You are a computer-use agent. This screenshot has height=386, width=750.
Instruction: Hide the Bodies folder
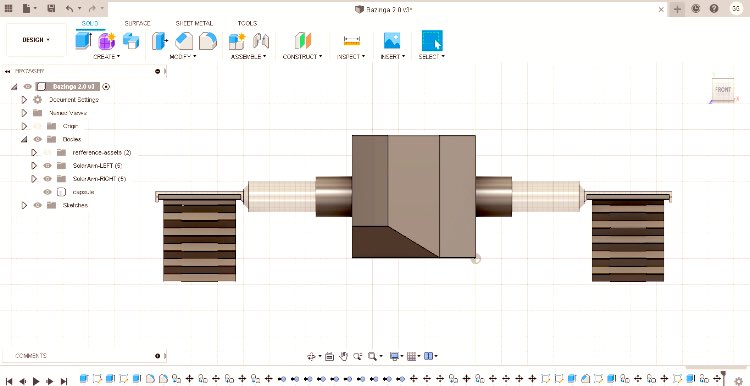(37, 139)
